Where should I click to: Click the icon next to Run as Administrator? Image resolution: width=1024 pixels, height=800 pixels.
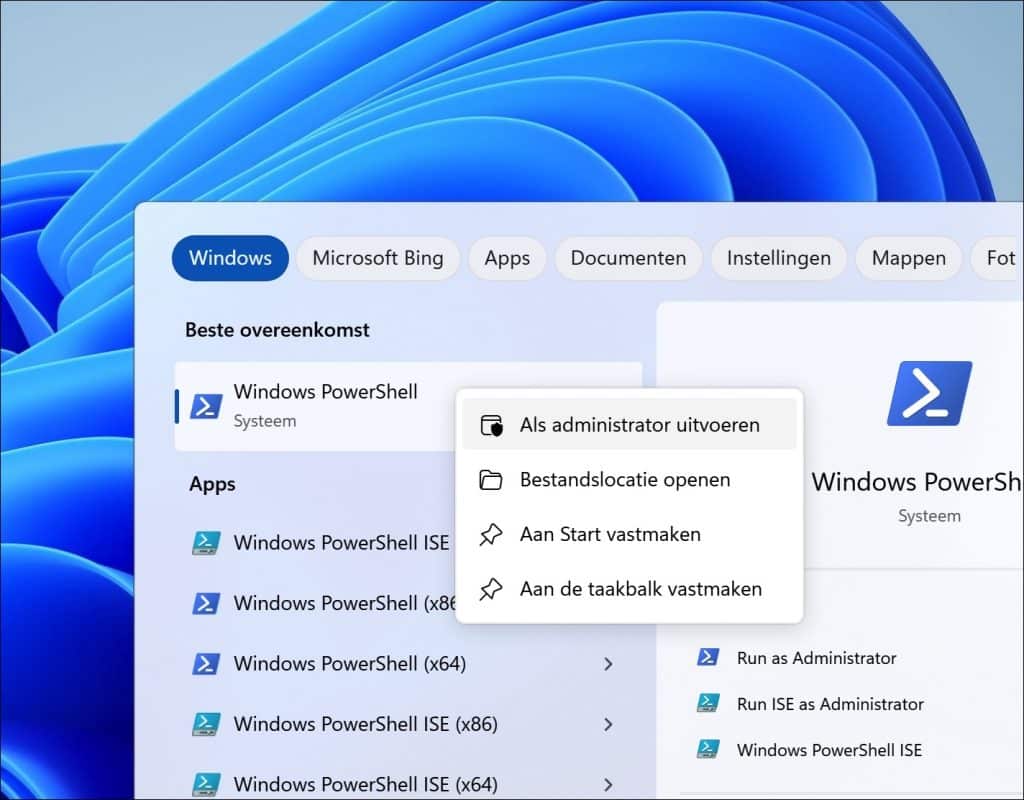click(x=708, y=657)
